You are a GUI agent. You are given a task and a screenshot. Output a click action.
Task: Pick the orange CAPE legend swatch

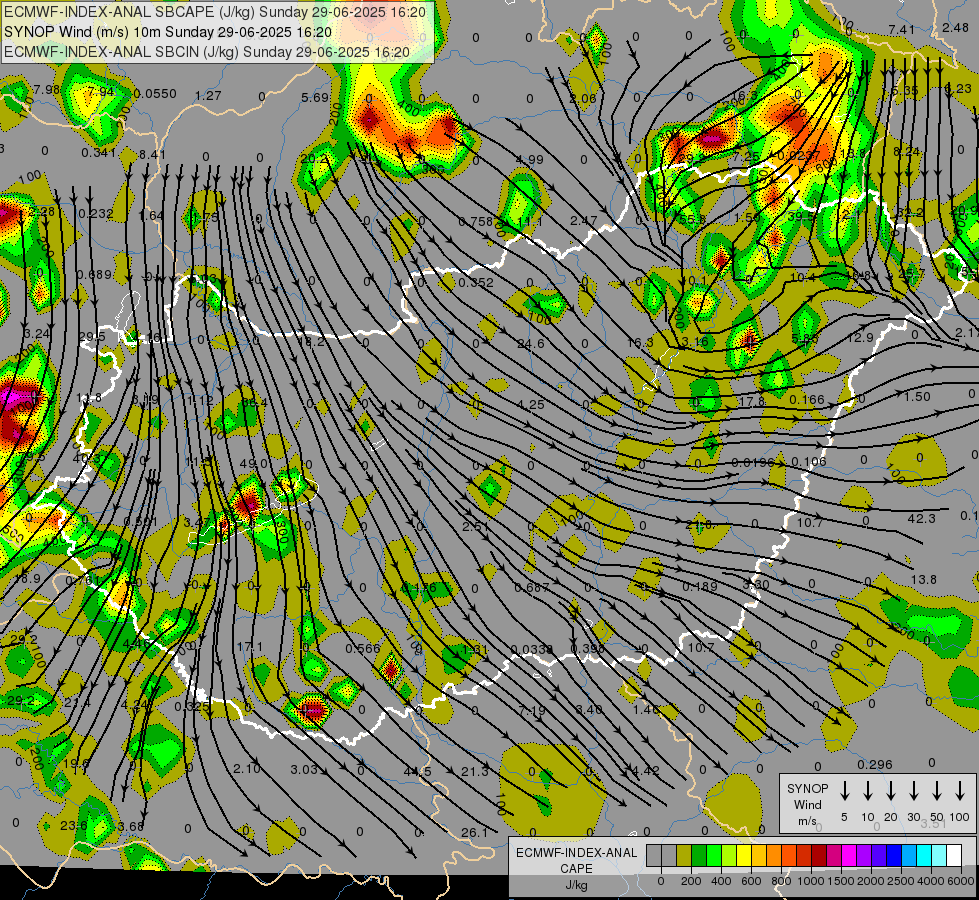click(774, 855)
